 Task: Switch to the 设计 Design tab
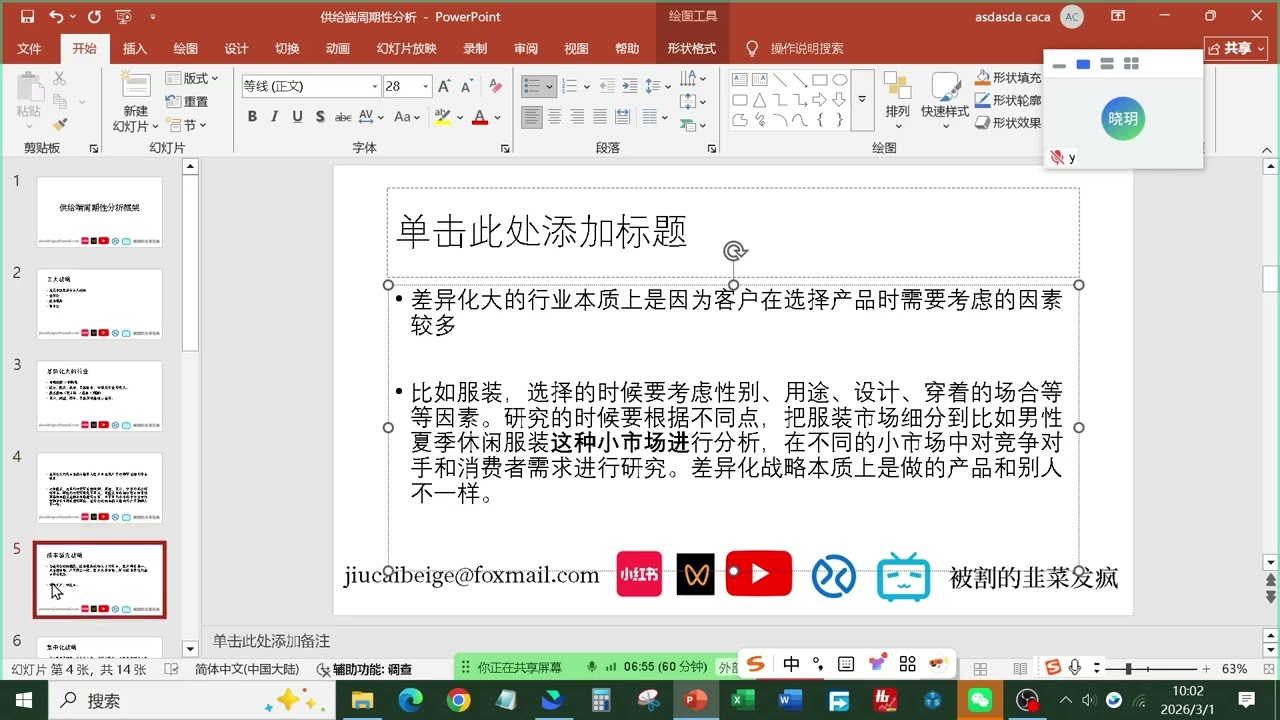click(x=237, y=48)
